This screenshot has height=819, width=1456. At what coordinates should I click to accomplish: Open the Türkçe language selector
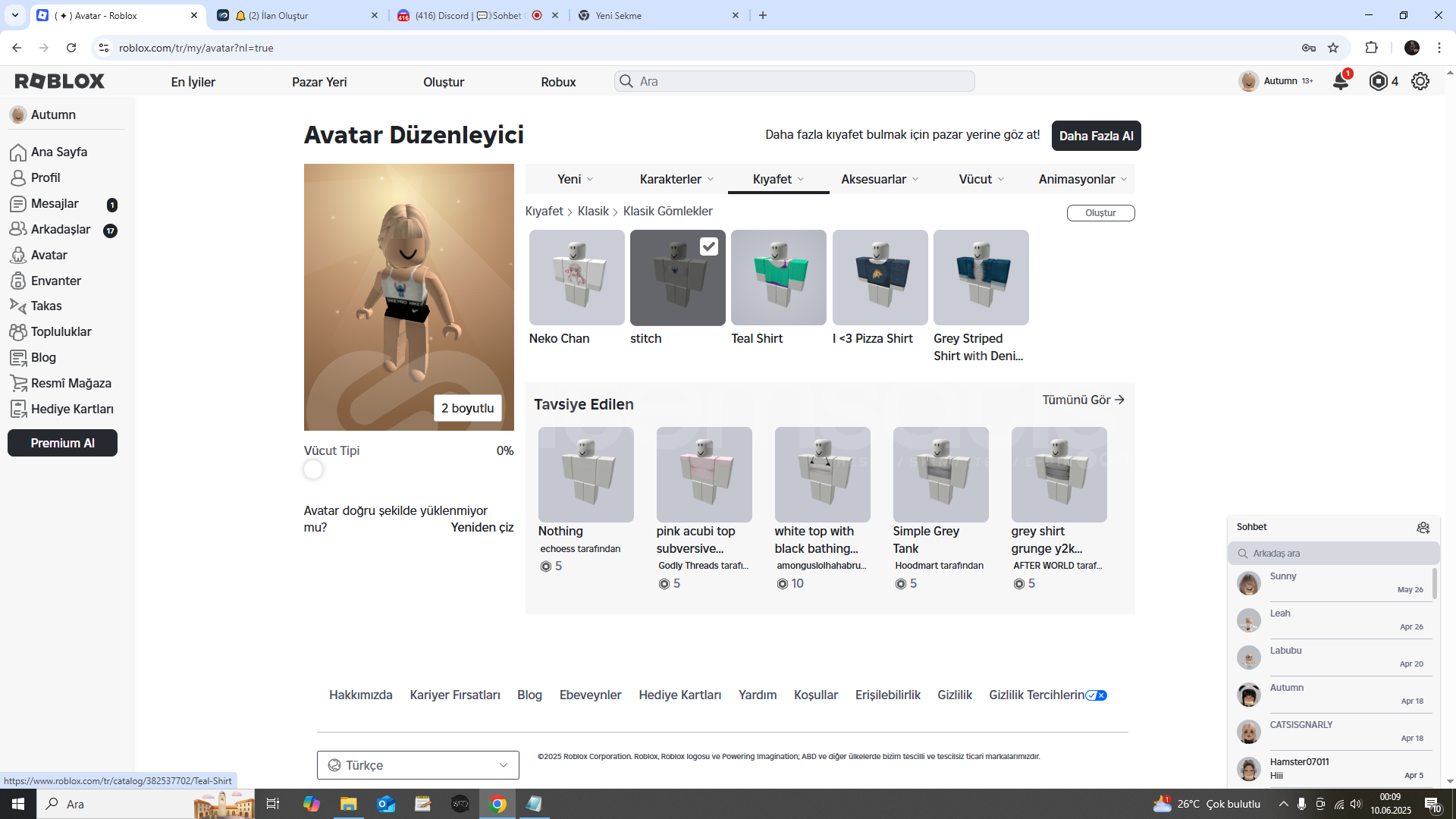pyautogui.click(x=418, y=765)
